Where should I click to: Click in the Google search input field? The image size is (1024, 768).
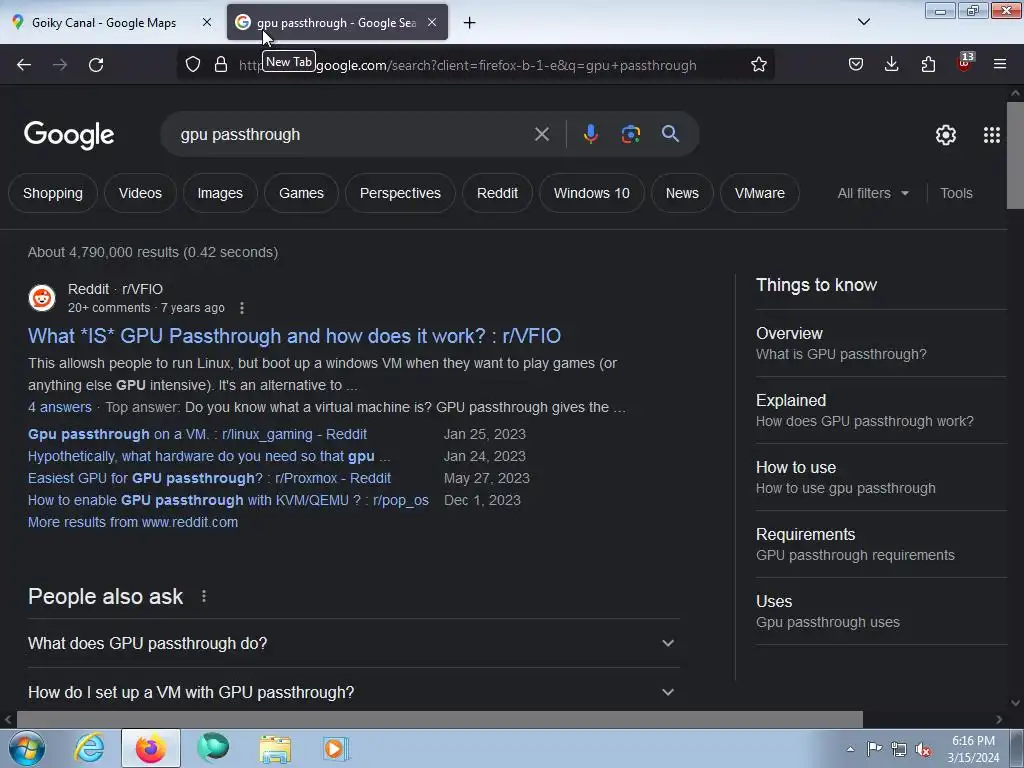click(x=351, y=135)
